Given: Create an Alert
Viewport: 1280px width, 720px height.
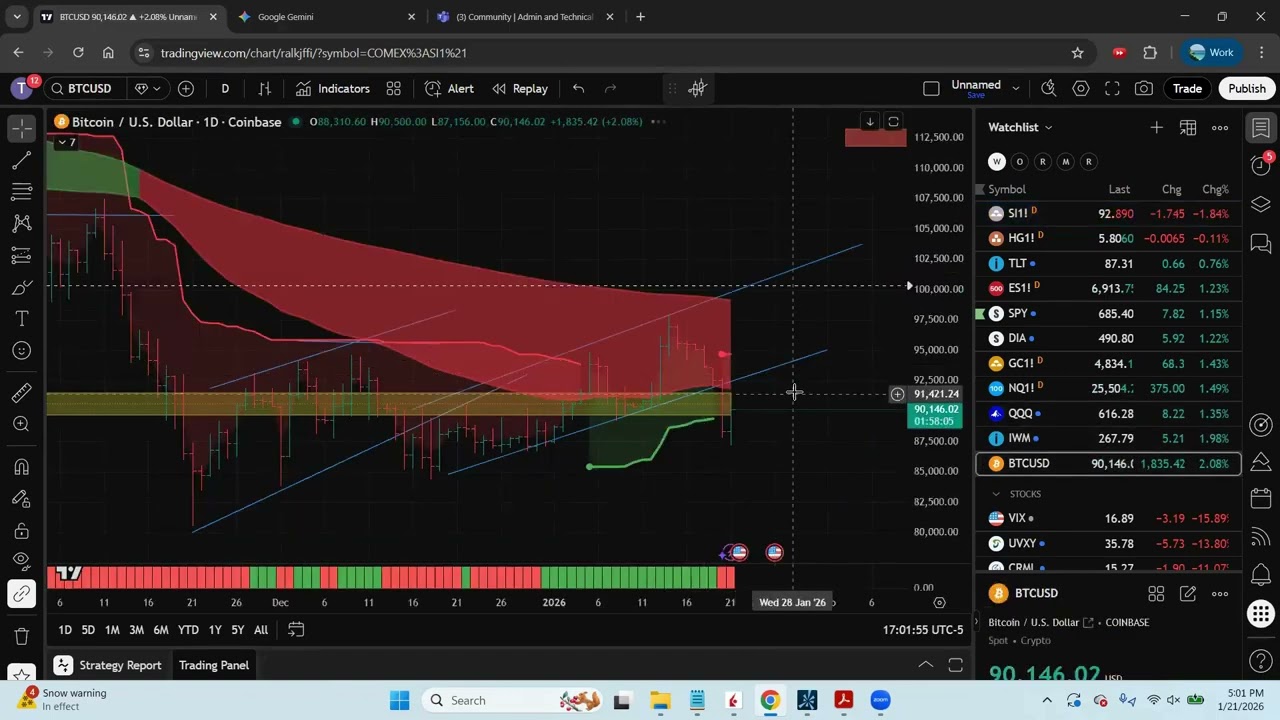Looking at the screenshot, I should (449, 89).
